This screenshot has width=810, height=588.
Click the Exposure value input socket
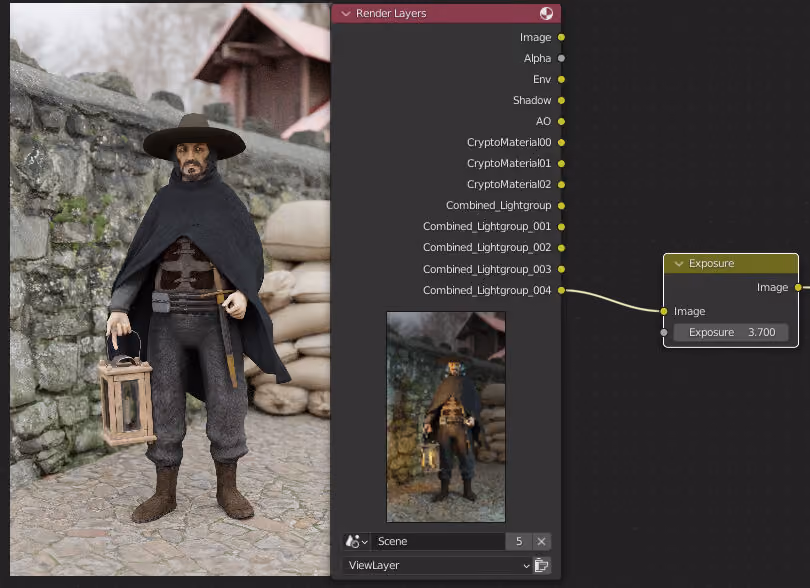click(664, 332)
